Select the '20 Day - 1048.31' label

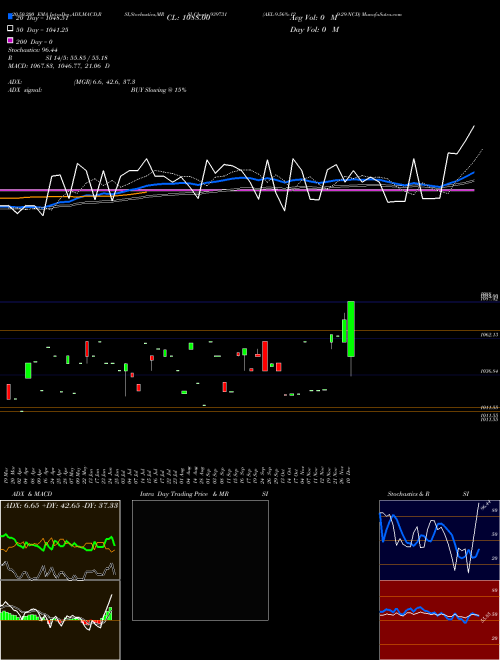coord(42,18)
